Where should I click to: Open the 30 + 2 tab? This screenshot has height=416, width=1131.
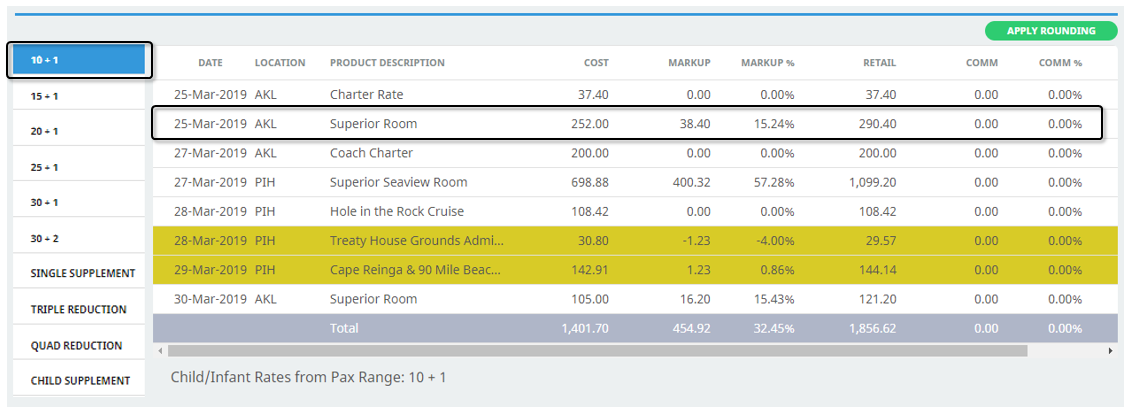pos(79,238)
